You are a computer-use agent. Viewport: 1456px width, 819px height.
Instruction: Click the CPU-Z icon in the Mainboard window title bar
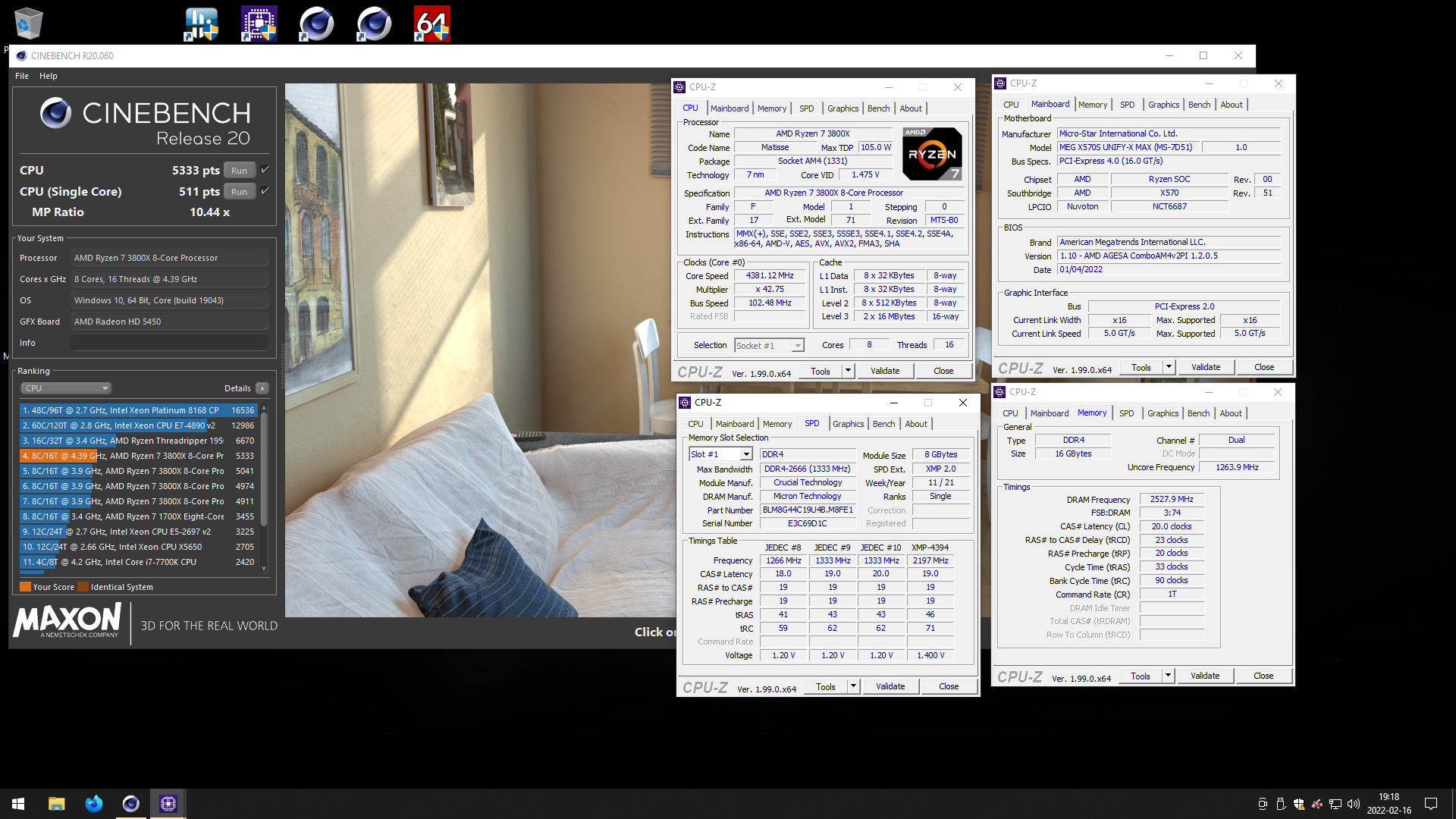click(x=1000, y=83)
